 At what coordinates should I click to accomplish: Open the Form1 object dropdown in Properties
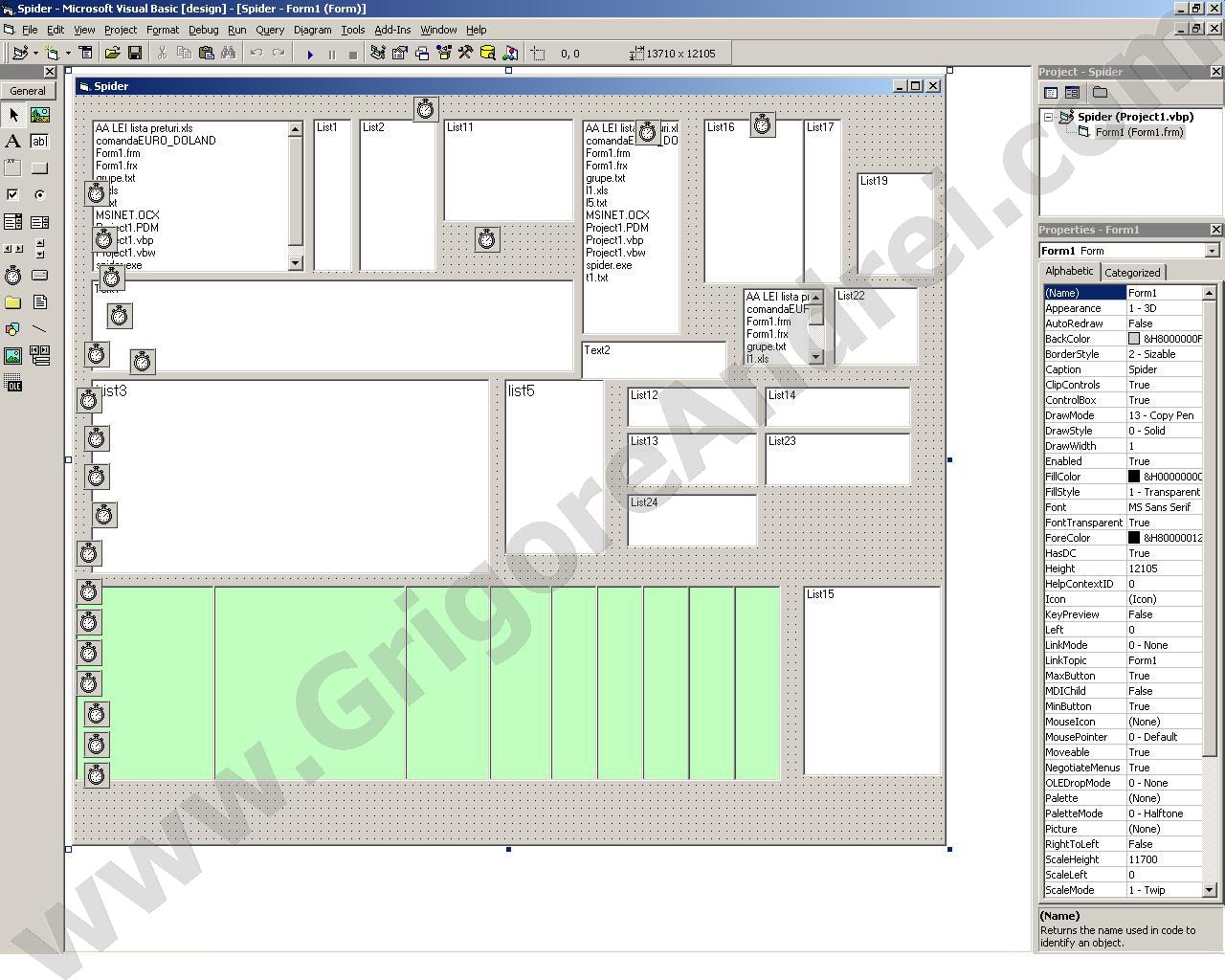pos(1213,251)
